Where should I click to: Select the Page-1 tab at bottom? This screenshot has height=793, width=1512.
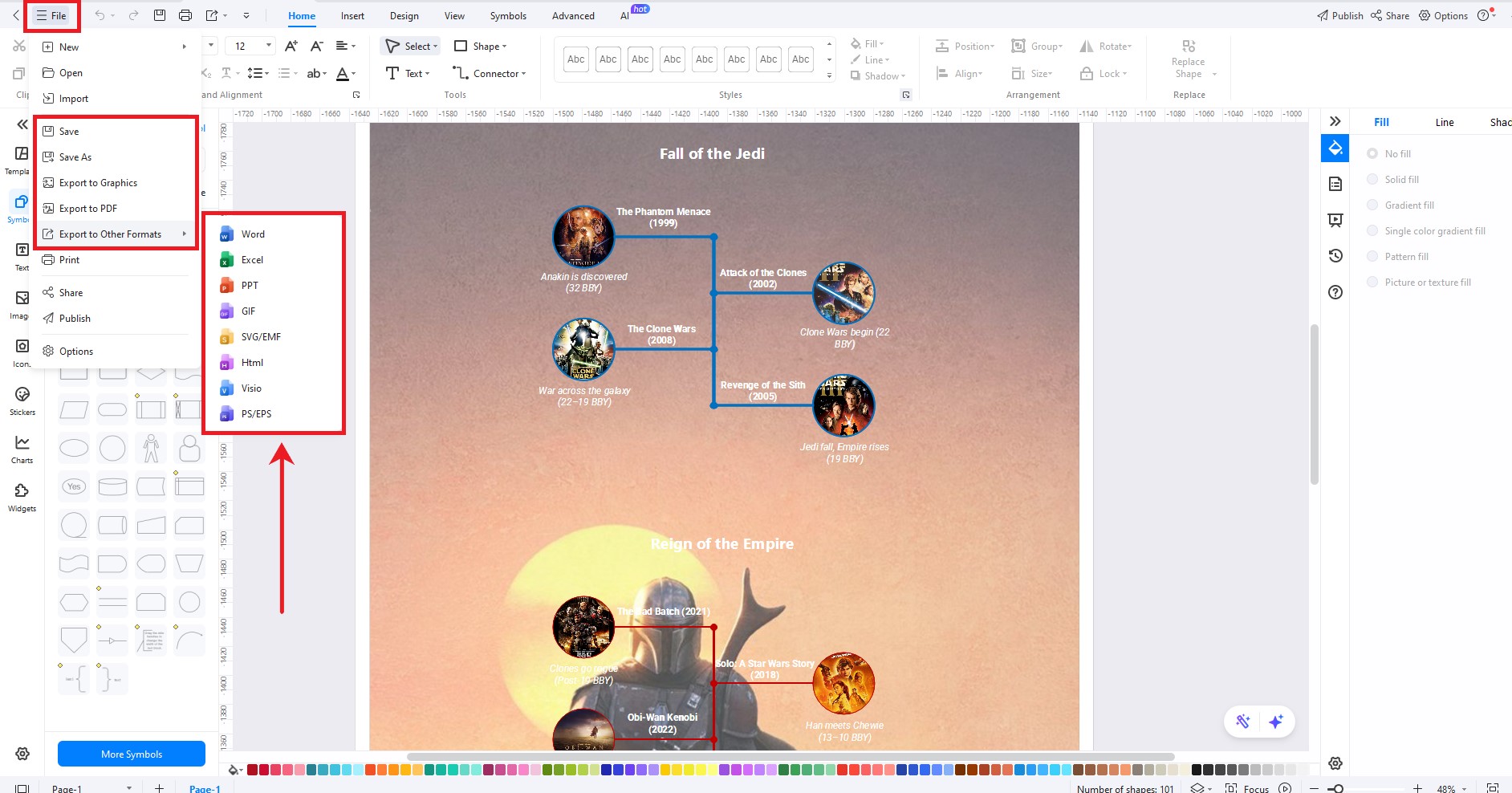coord(205,788)
